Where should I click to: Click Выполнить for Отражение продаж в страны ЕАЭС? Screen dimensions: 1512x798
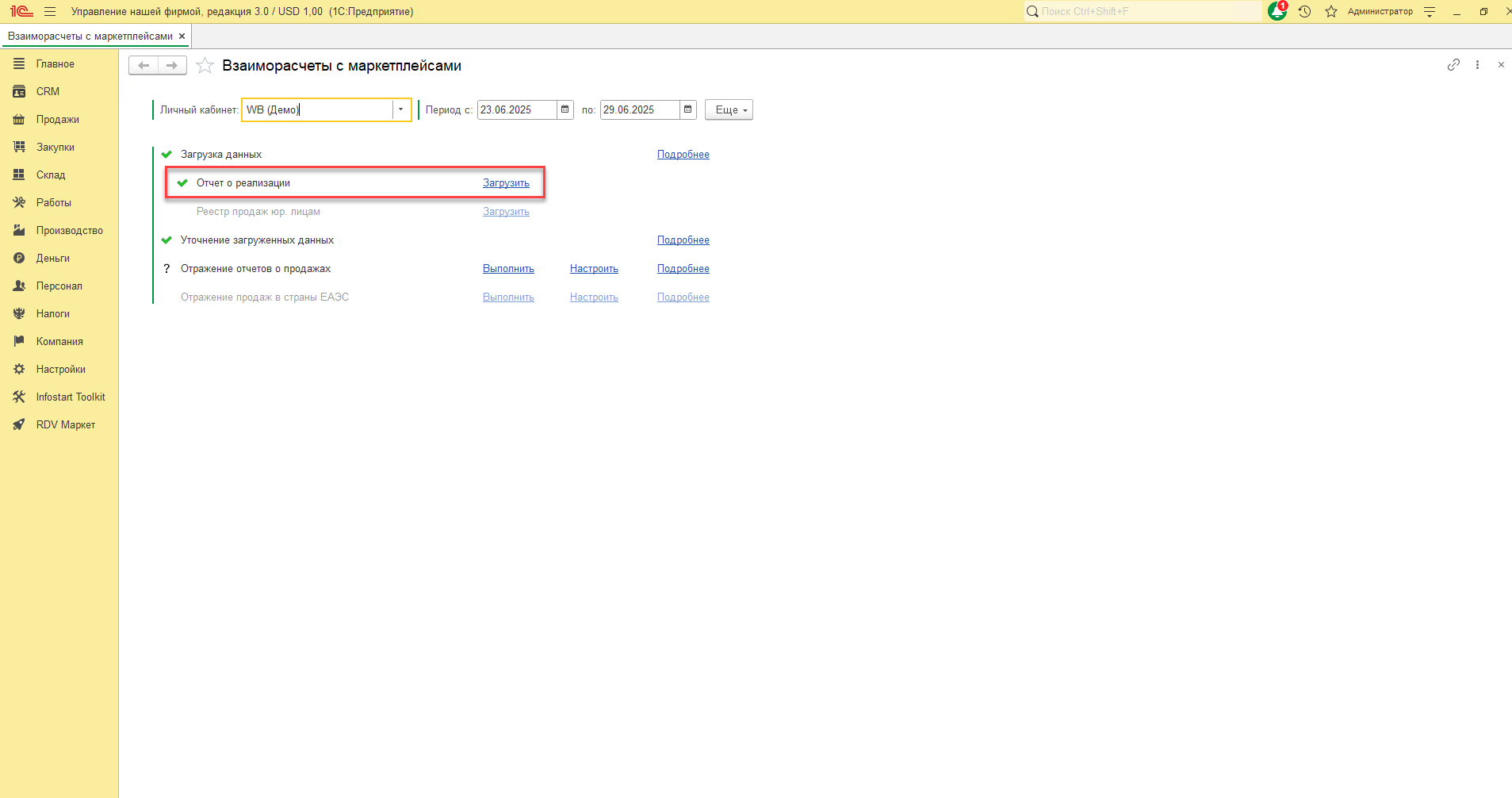pos(508,297)
